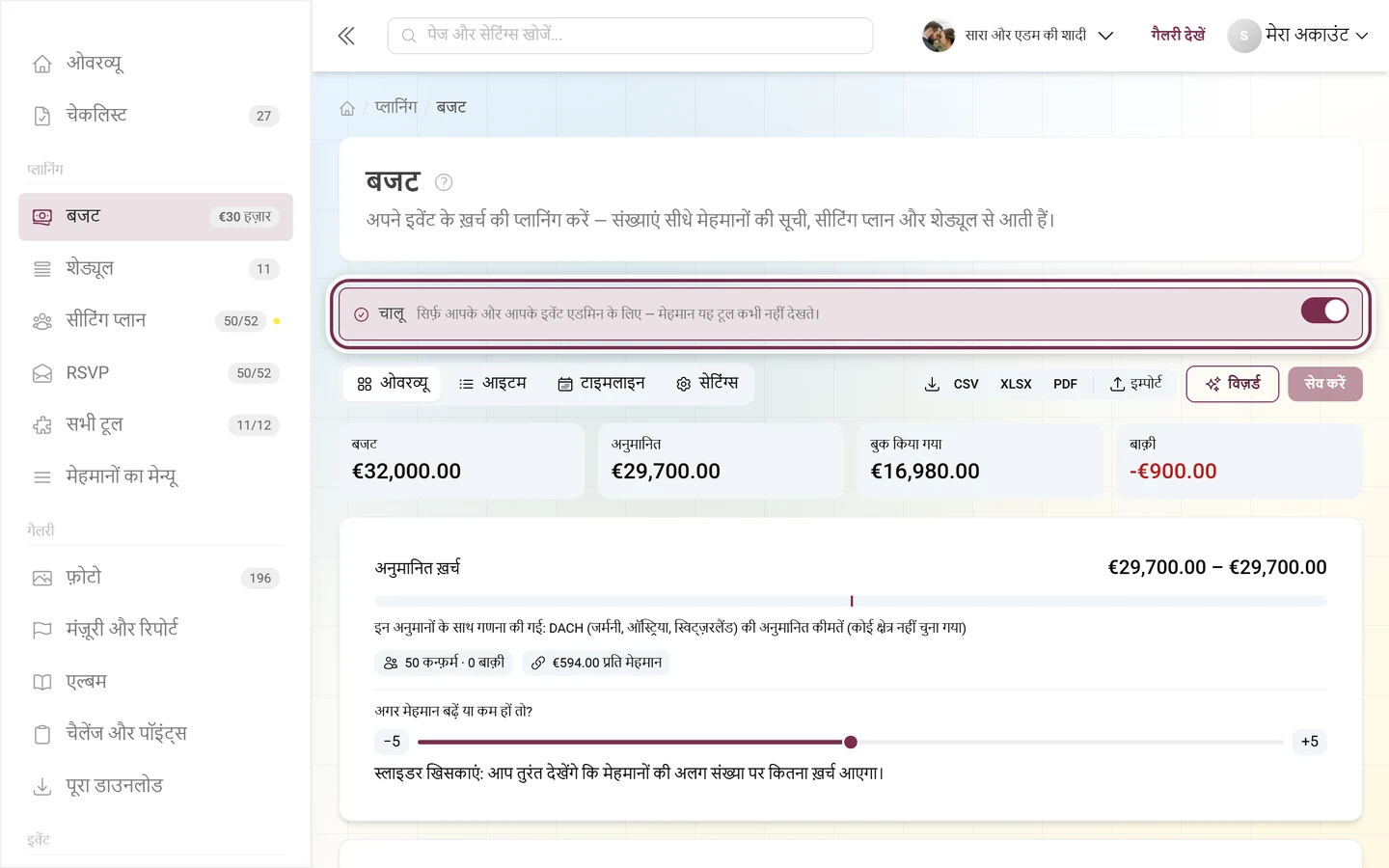The image size is (1389, 868).
Task: Click the €594.00 प्रति मेहमान chip
Action: (596, 663)
